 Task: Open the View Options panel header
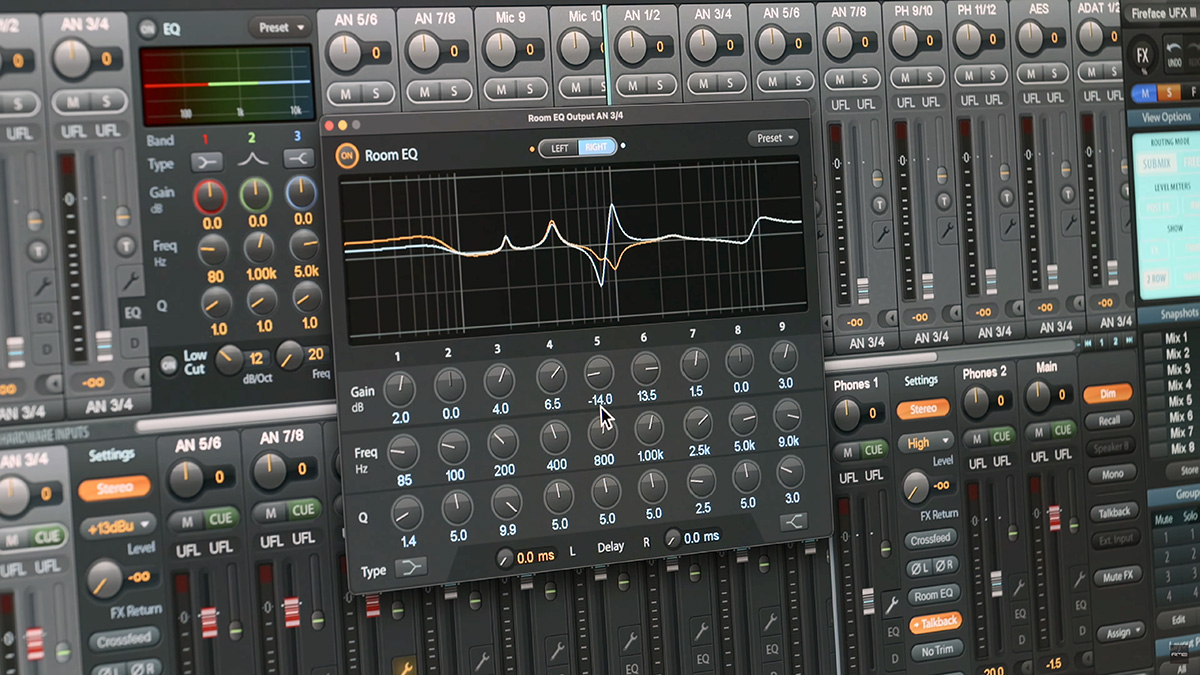click(1167, 116)
